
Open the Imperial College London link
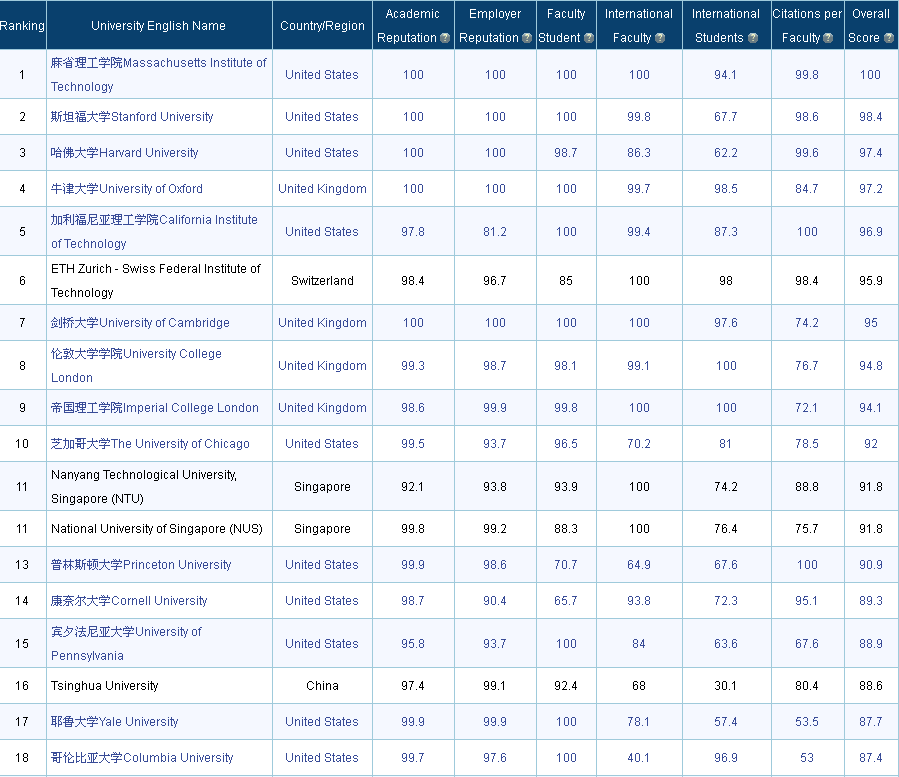155,408
